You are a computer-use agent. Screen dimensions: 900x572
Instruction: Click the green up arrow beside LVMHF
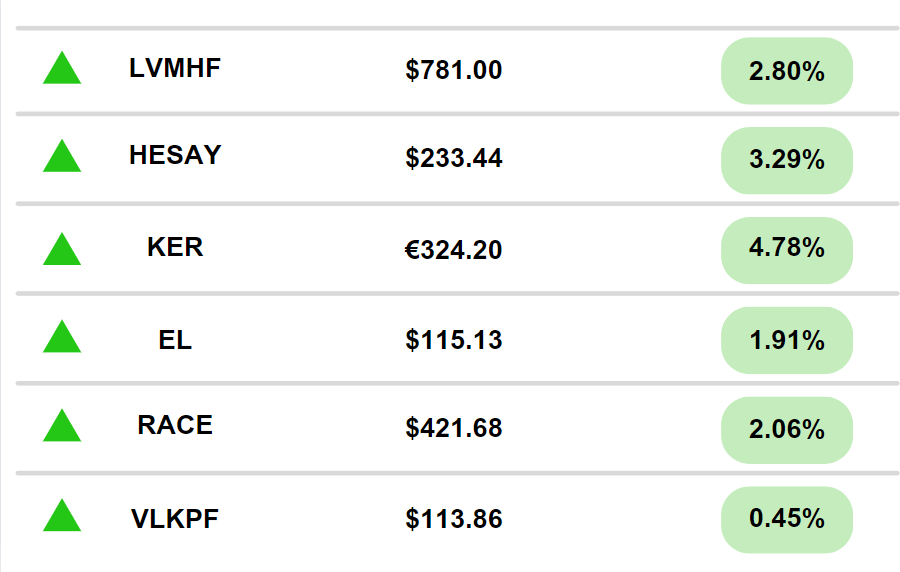click(x=62, y=71)
